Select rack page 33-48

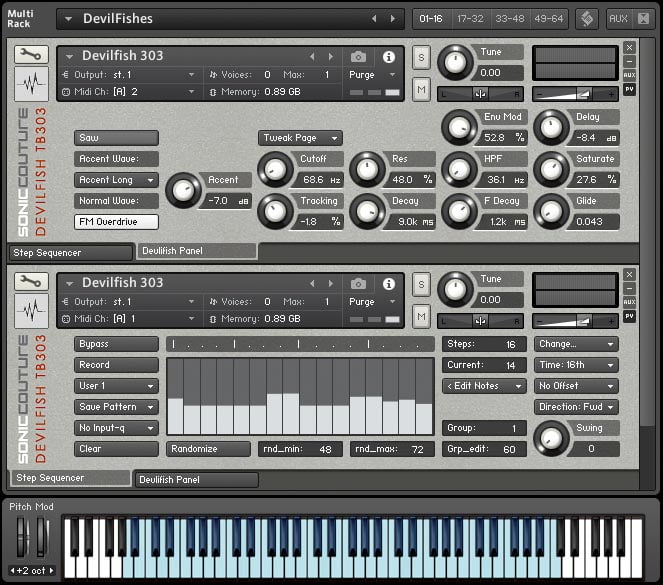(x=510, y=19)
